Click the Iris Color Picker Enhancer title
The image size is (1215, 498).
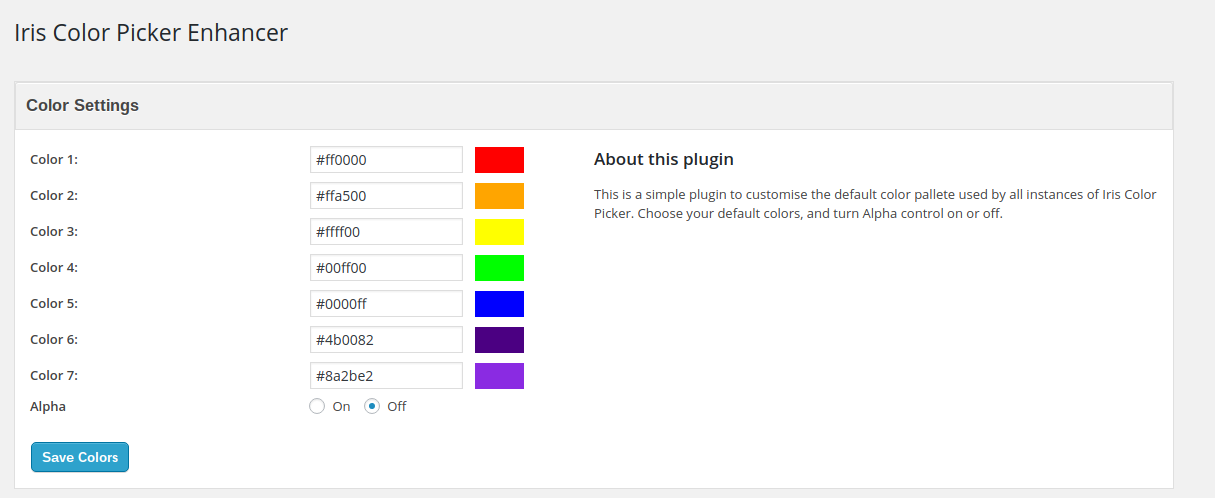[x=151, y=33]
